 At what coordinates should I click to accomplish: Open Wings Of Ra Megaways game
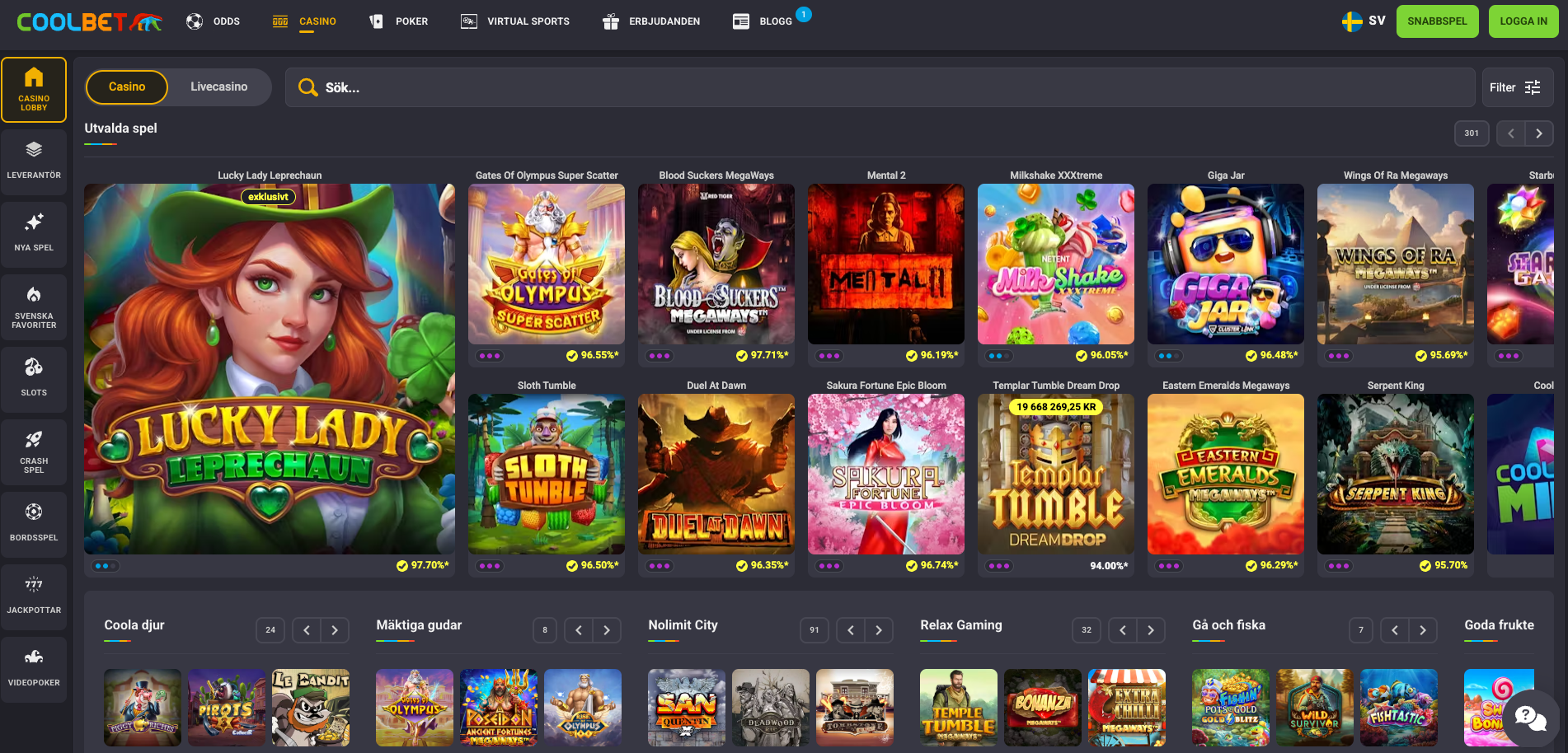1396,264
